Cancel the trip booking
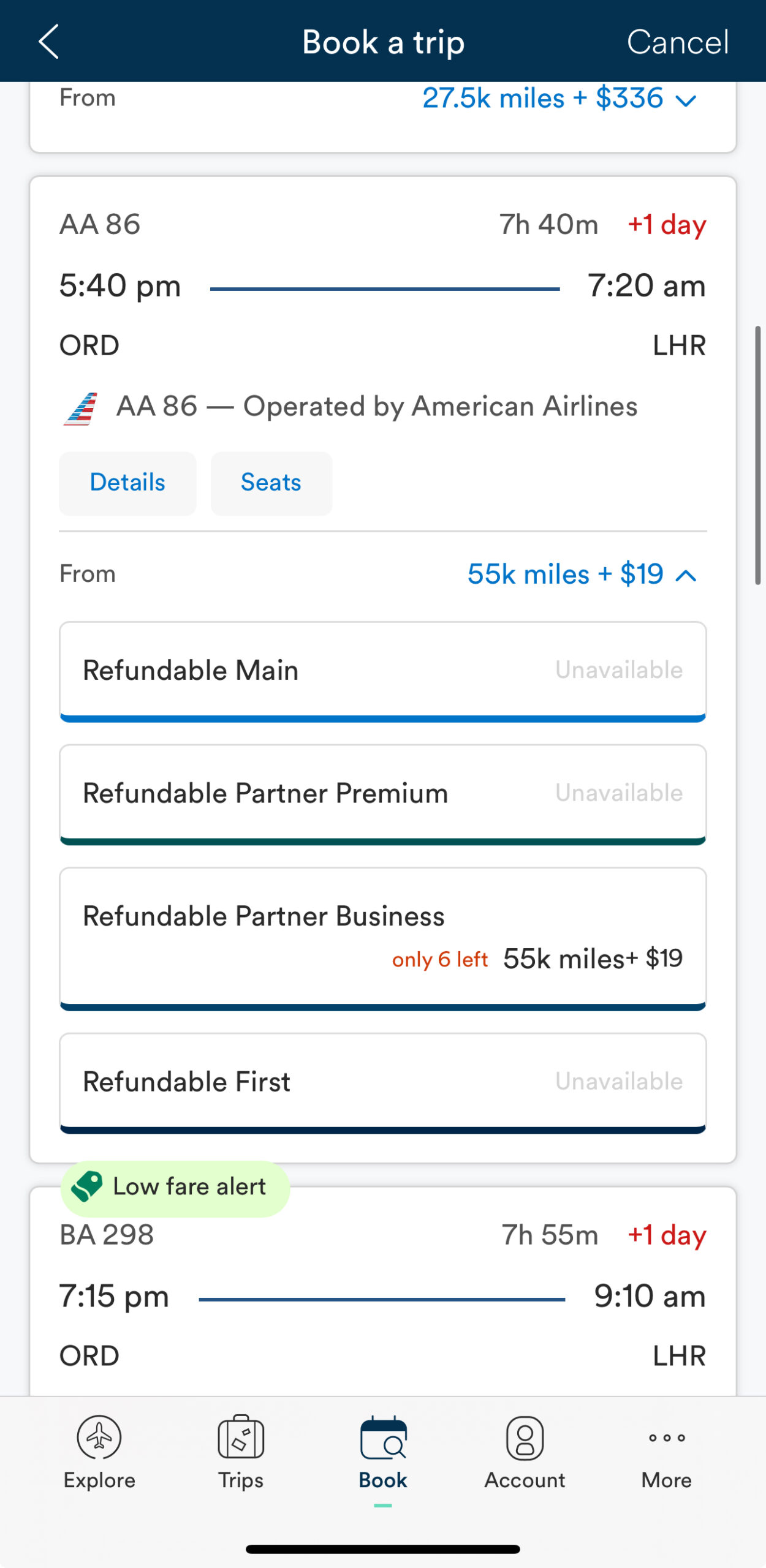This screenshot has width=766, height=1568. (x=678, y=42)
